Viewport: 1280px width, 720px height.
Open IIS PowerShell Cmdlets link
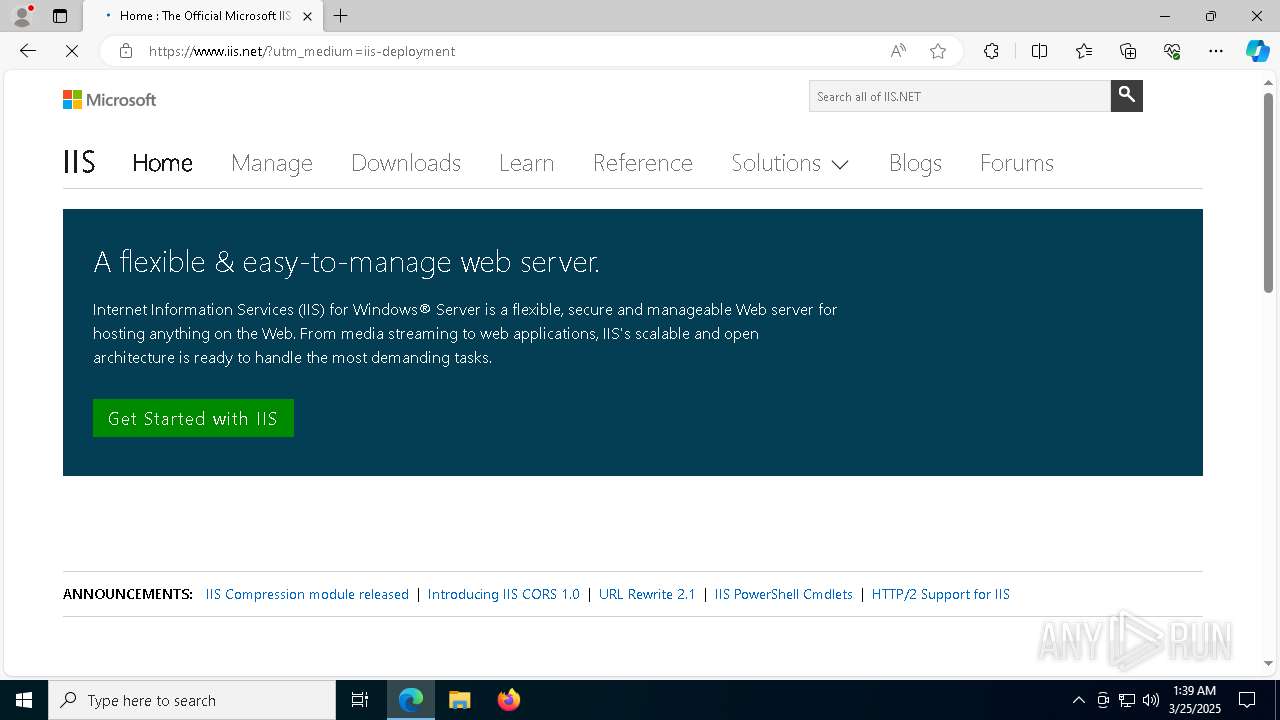coord(784,594)
